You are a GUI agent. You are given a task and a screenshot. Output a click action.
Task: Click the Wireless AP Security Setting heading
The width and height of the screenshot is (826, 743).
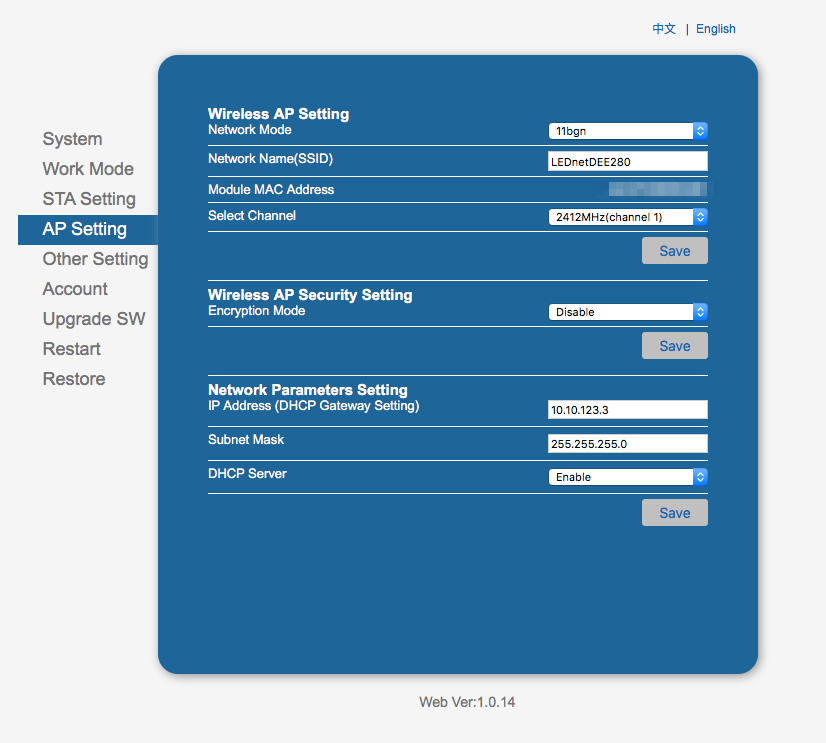(310, 295)
